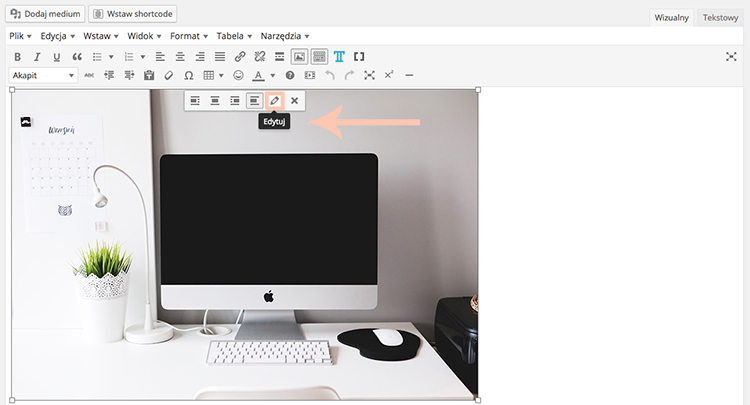750x405 pixels.
Task: Toggle the toolbar kitchen sink button
Action: (319, 57)
